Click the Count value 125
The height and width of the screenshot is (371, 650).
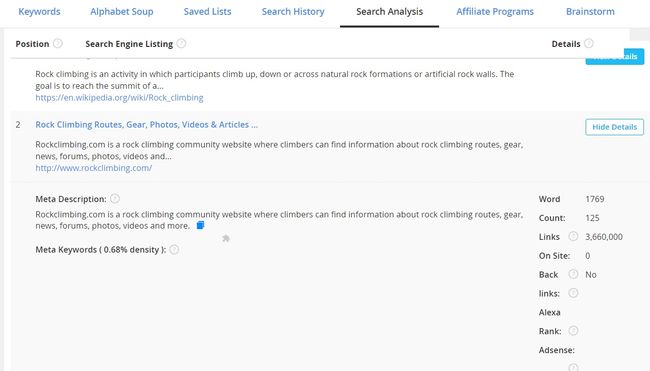pyautogui.click(x=592, y=218)
